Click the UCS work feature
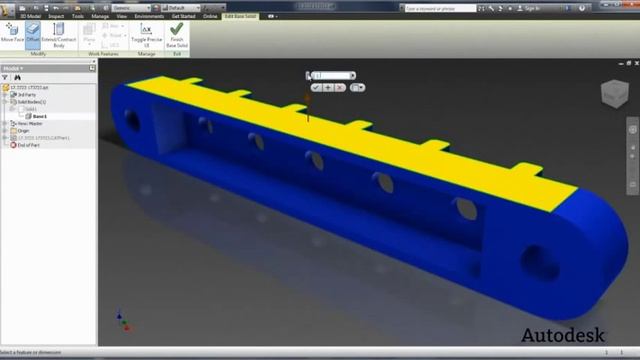The width and height of the screenshot is (640, 360). click(x=110, y=45)
